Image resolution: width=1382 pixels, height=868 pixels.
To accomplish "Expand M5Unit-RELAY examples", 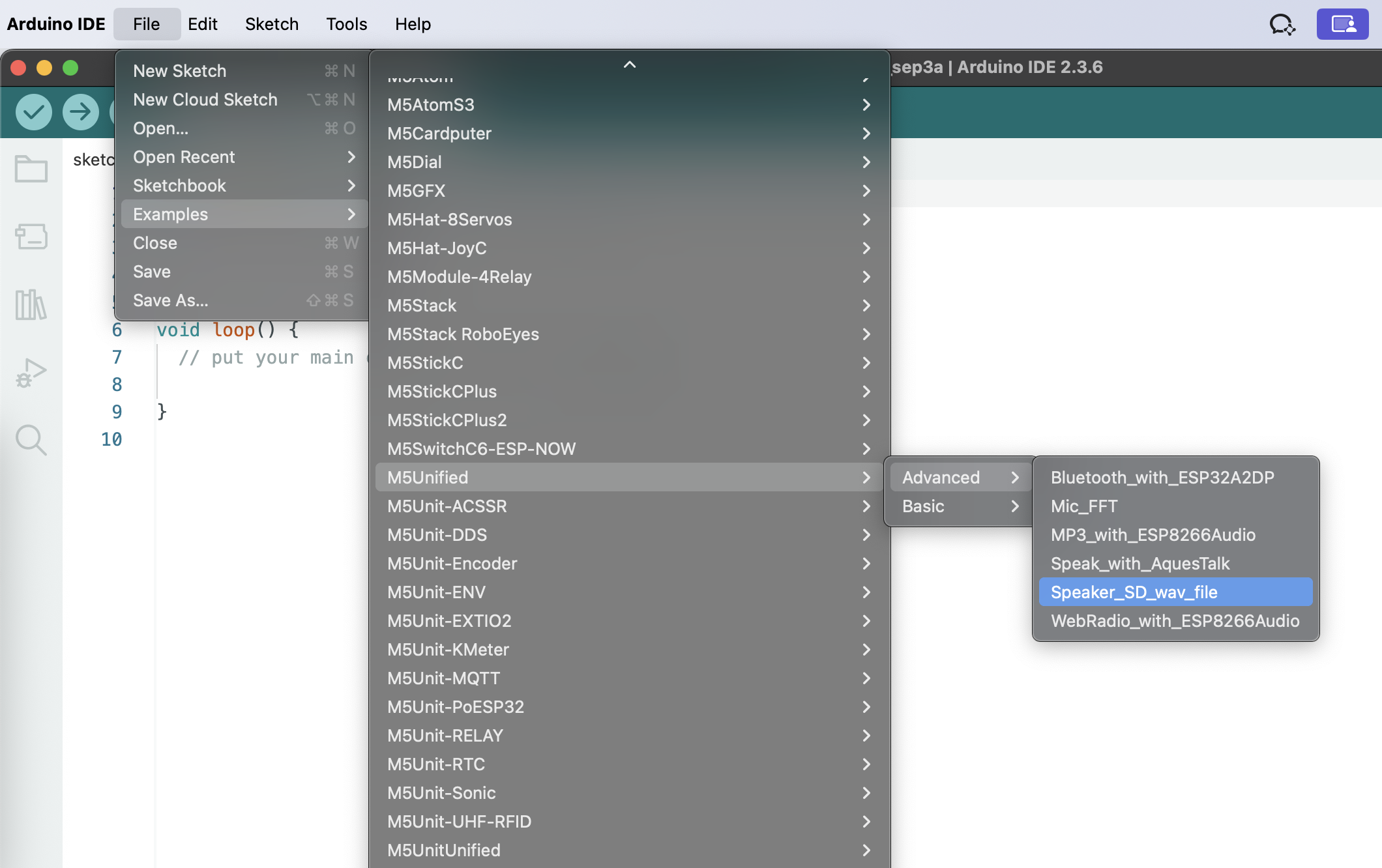I will (630, 735).
